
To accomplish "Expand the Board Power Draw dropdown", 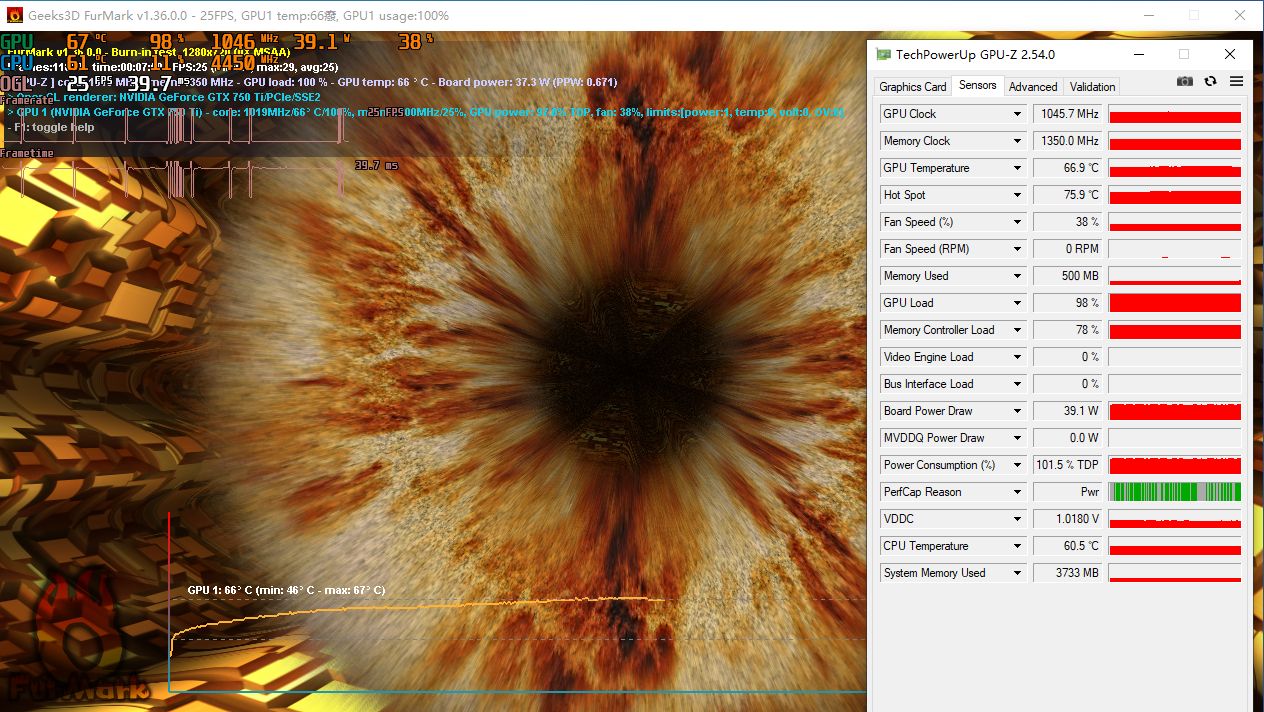I will [x=1017, y=411].
